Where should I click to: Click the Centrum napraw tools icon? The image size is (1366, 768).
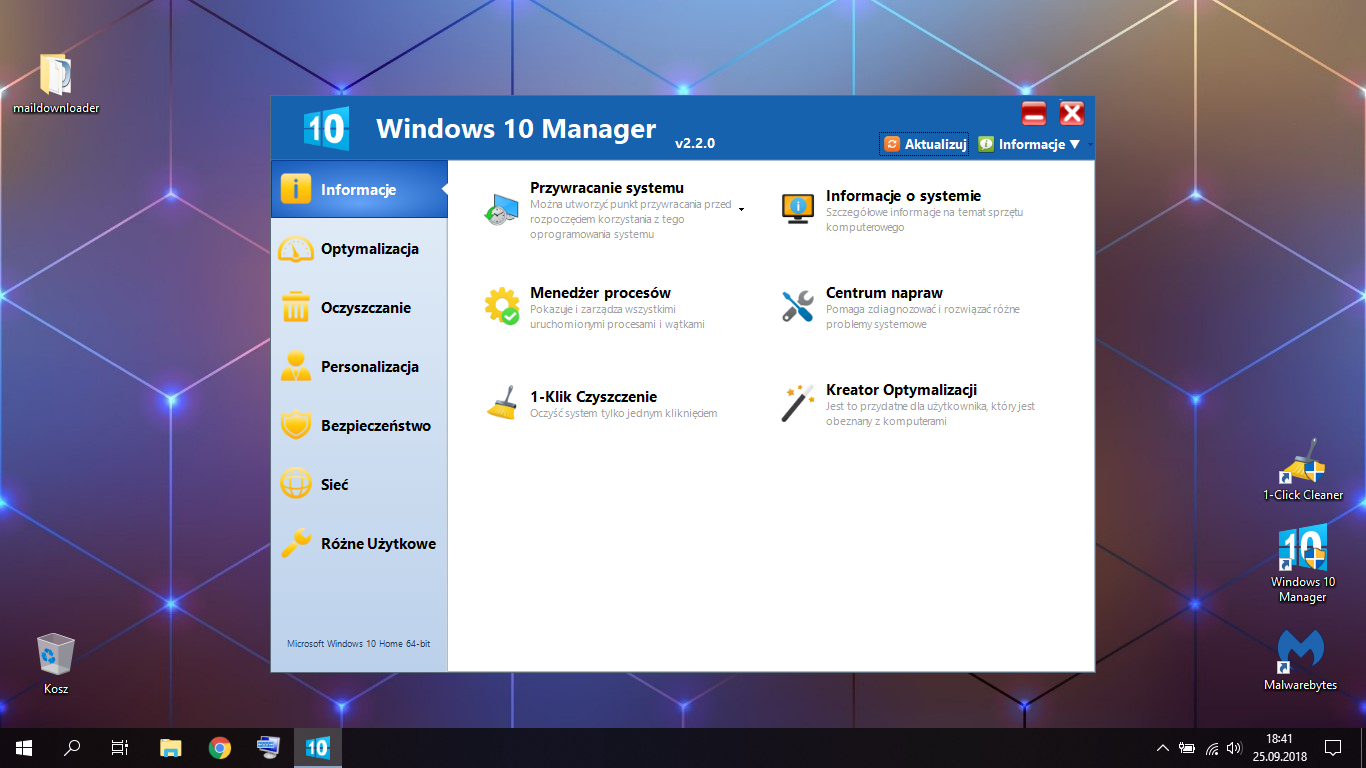coord(797,306)
